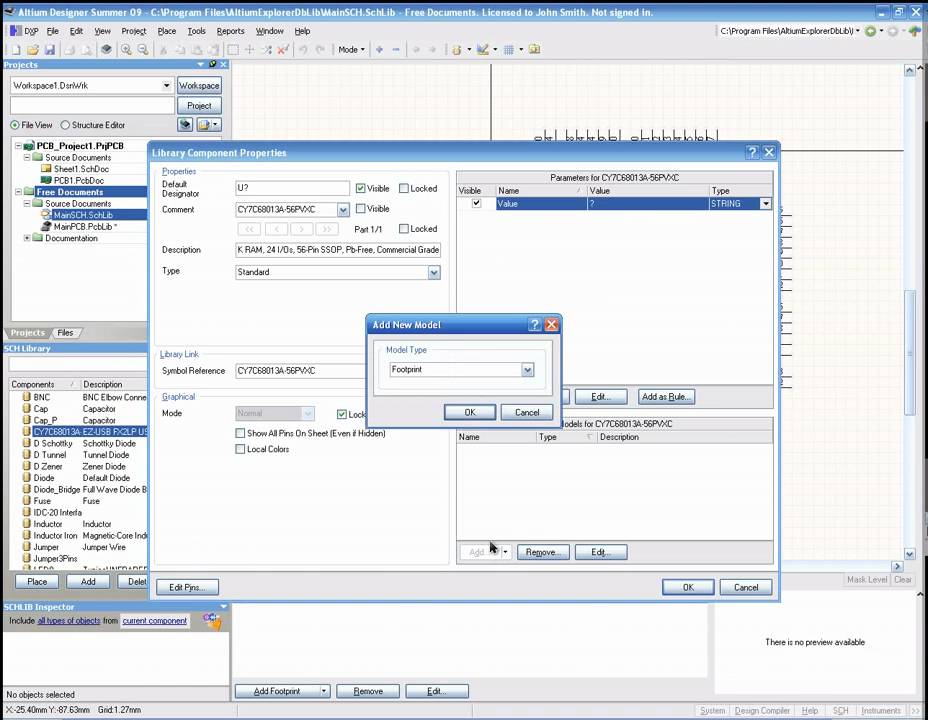
Task: Open the Mode dropdown in toolbar
Action: pyautogui.click(x=352, y=50)
